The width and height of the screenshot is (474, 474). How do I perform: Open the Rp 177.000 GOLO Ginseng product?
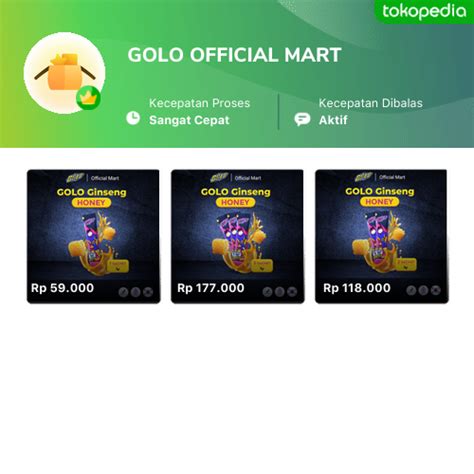pos(237,236)
